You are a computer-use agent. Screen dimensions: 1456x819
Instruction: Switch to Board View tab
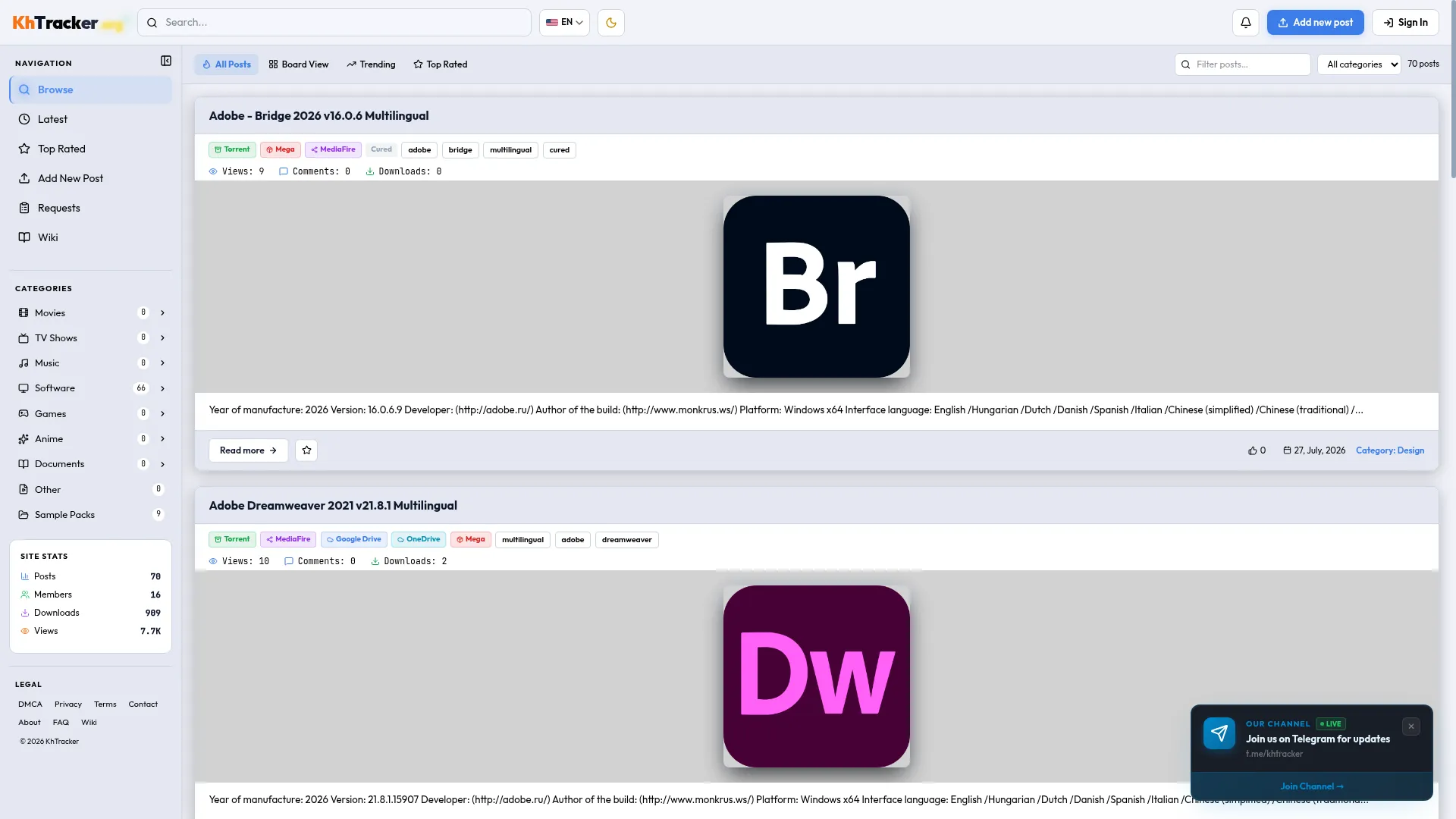click(x=299, y=64)
